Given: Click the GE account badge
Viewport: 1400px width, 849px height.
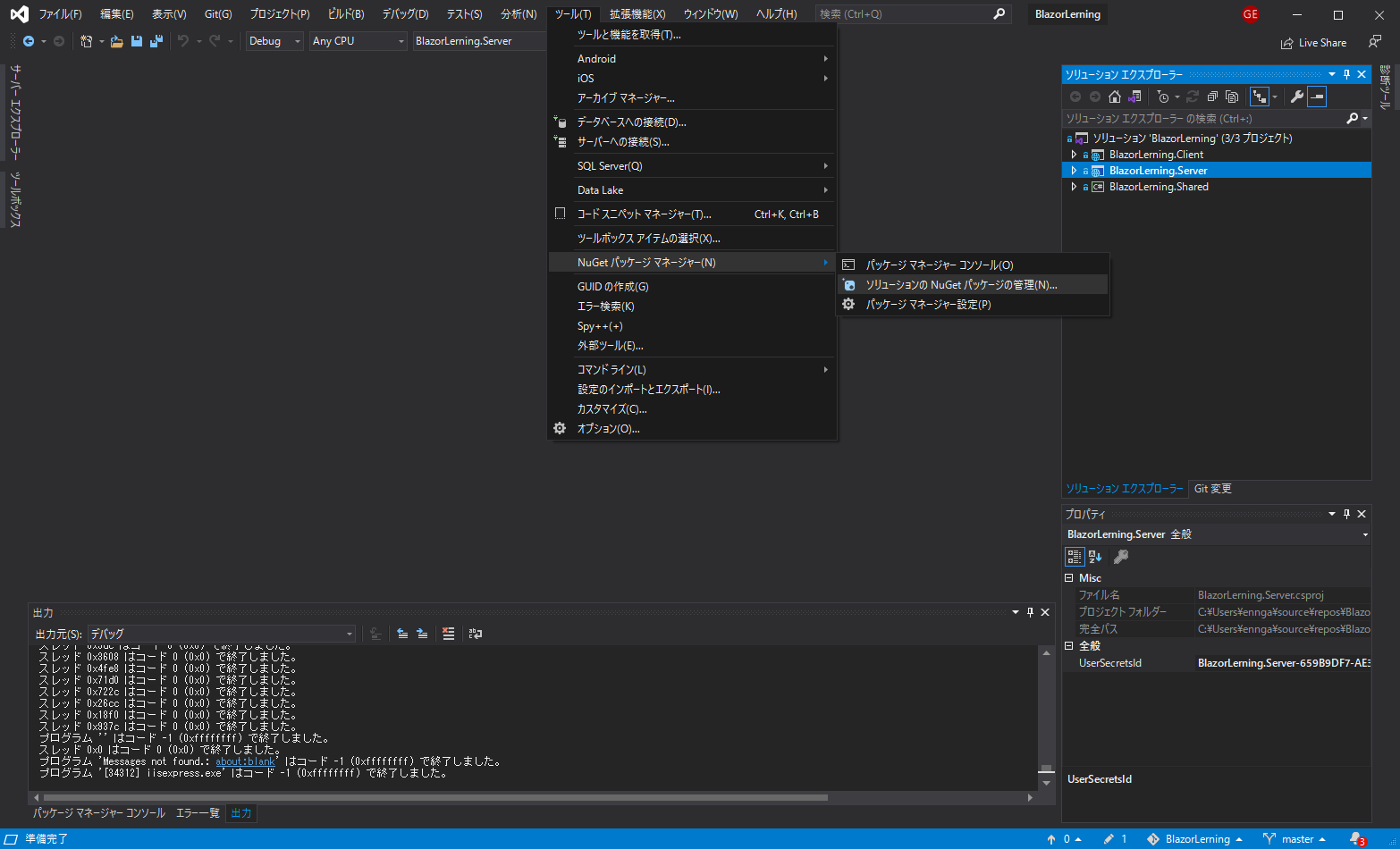Looking at the screenshot, I should click(x=1251, y=14).
